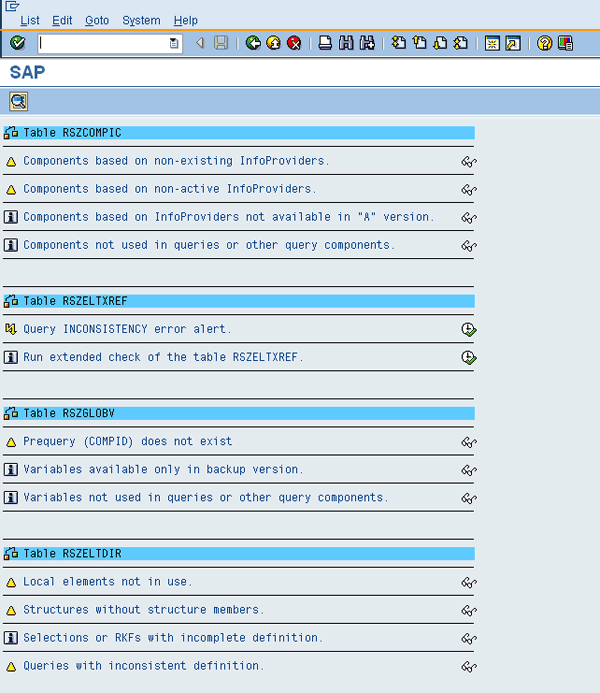Screen dimensions: 600x693
Task: Display Local elements not in use results
Action: (x=469, y=583)
